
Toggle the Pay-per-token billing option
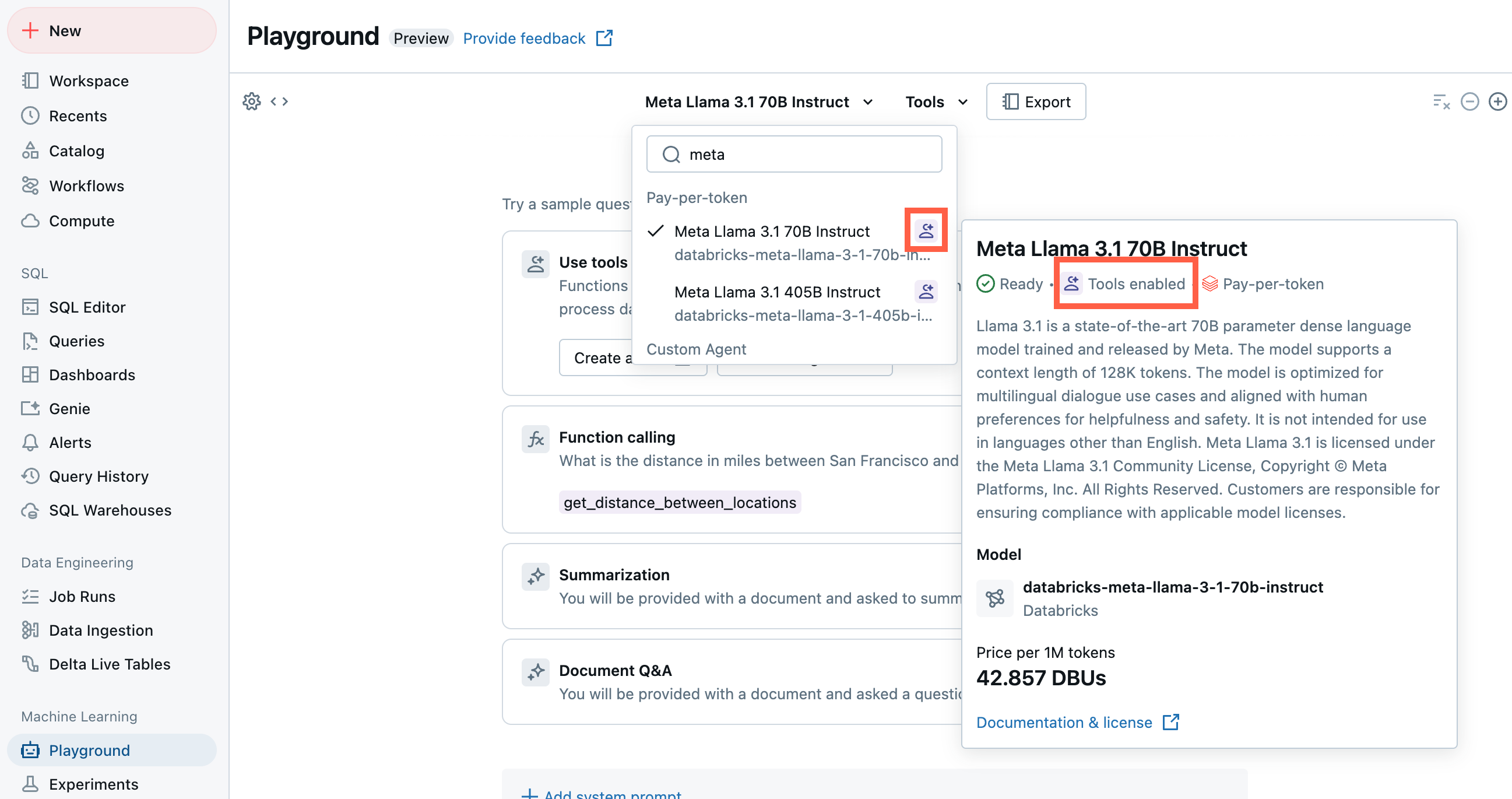pyautogui.click(x=1264, y=283)
